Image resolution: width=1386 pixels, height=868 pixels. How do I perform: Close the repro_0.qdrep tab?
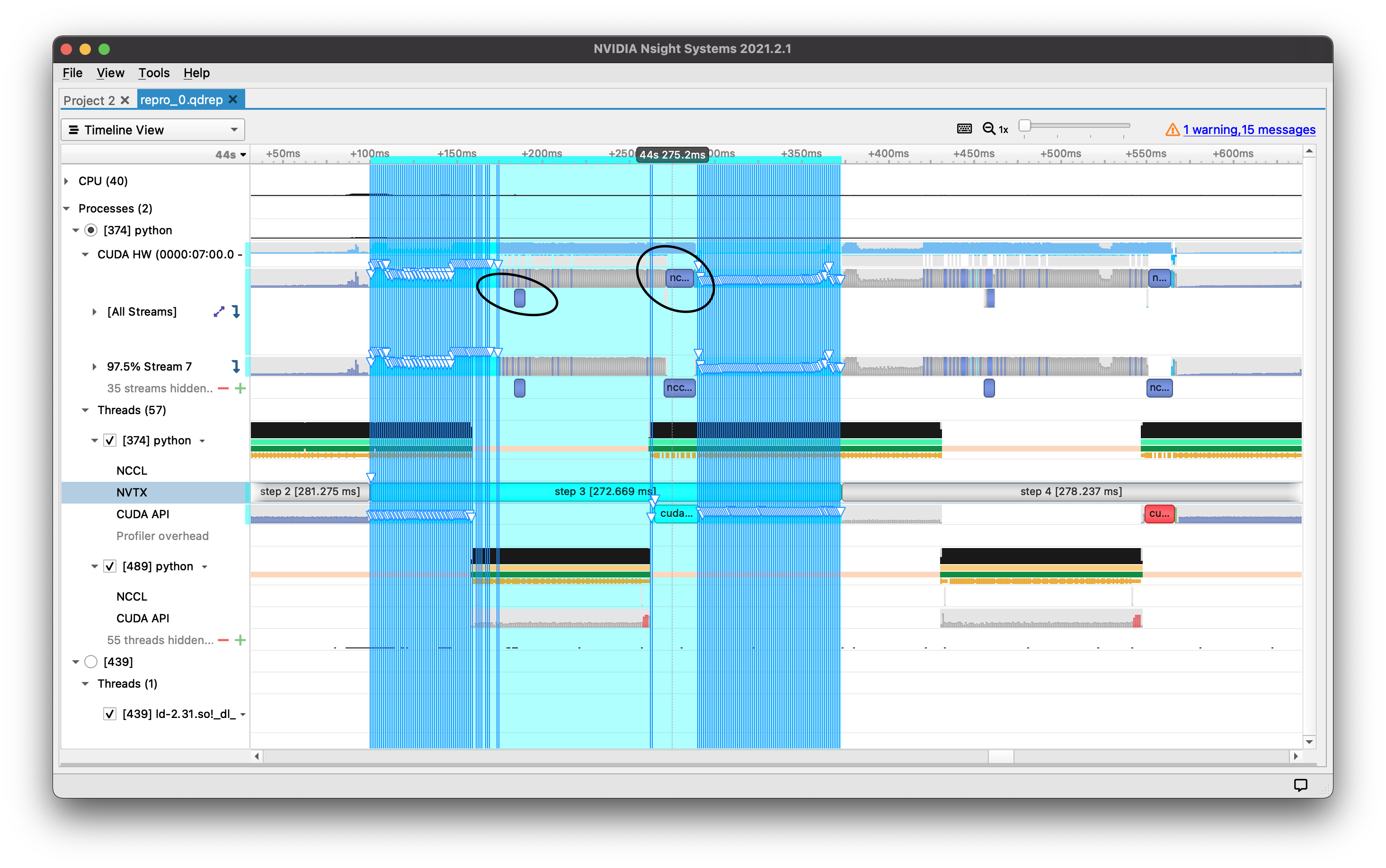[233, 99]
